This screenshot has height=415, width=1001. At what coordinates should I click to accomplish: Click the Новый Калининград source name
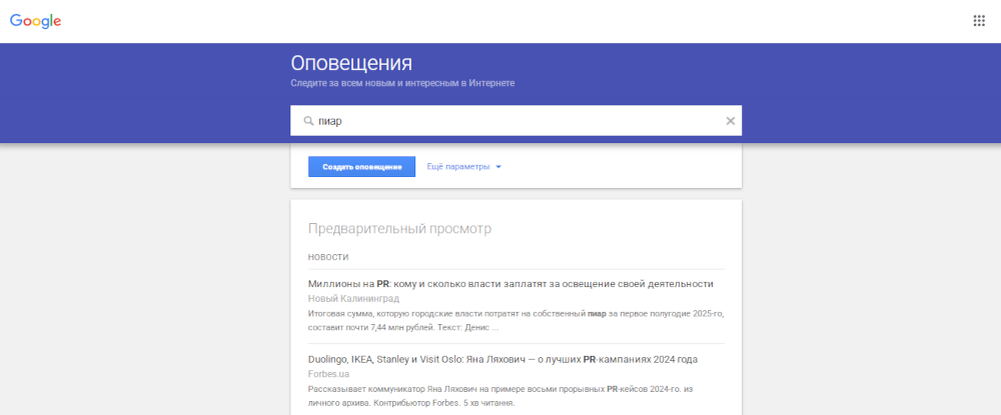(x=353, y=299)
